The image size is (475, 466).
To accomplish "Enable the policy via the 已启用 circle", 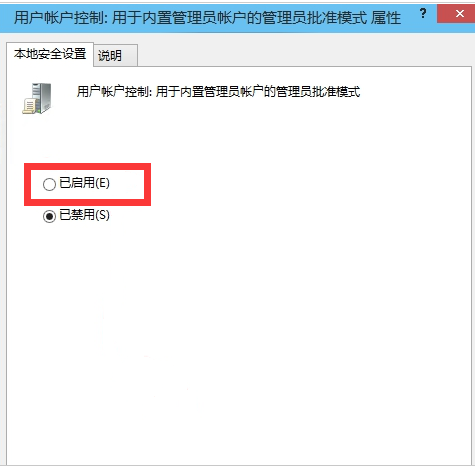I will tap(49, 184).
